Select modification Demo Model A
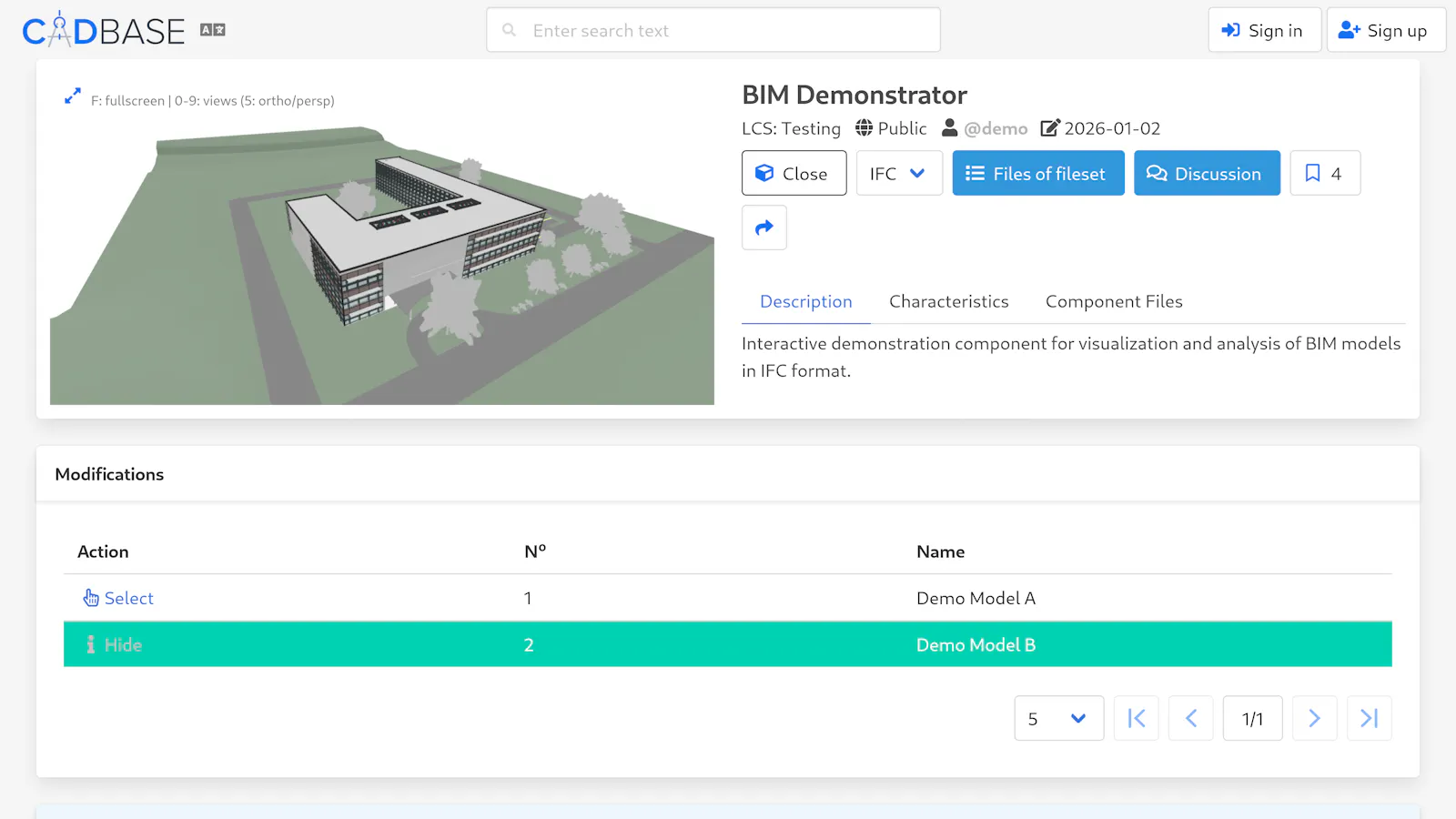Screen dimensions: 1456x819 [x=118, y=598]
